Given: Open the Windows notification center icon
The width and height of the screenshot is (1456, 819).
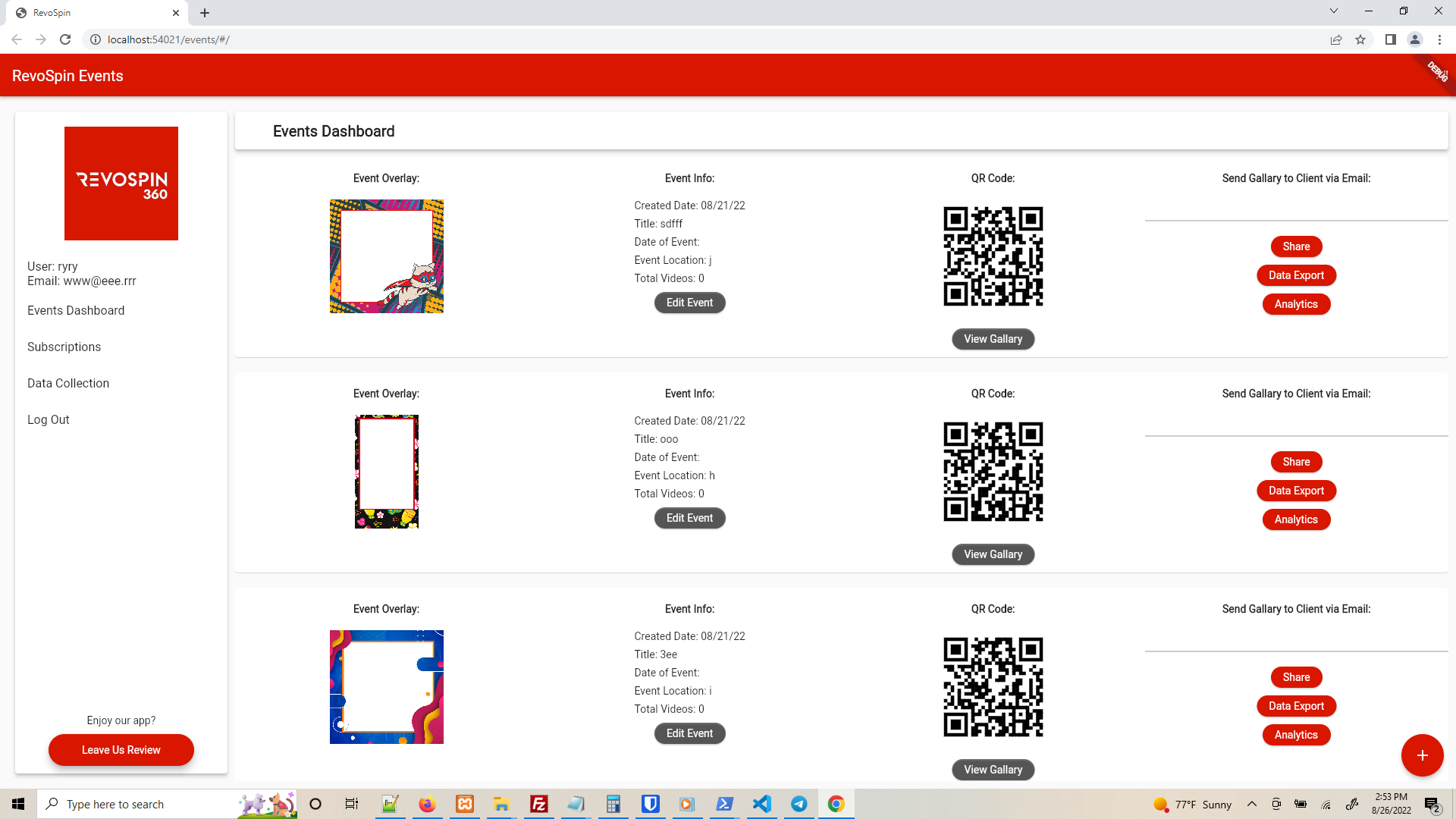Looking at the screenshot, I should click(1432, 805).
